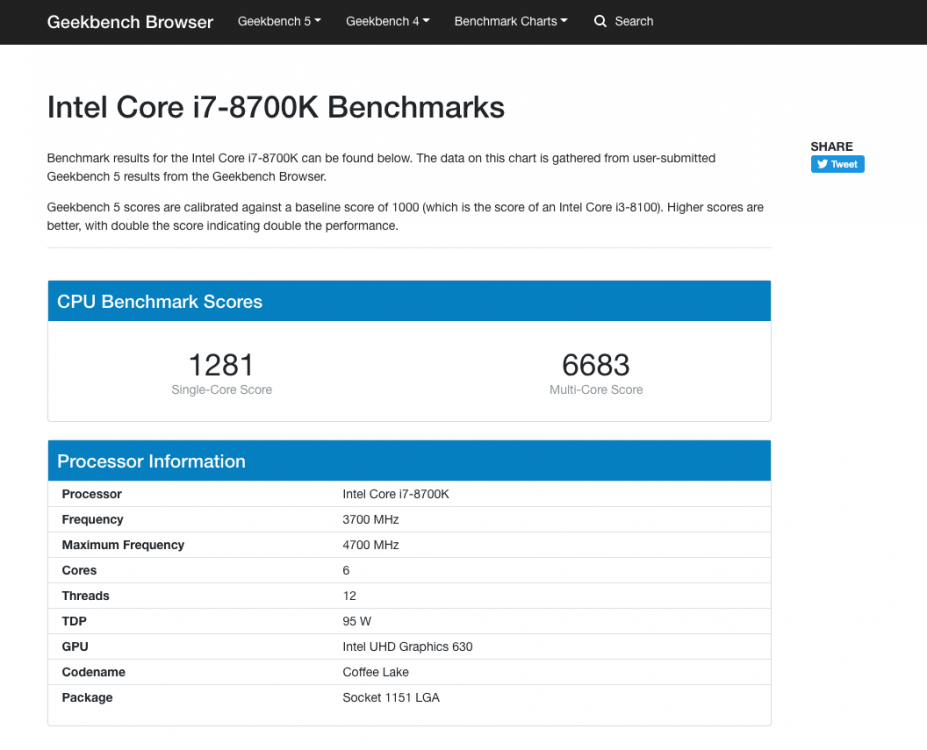This screenshot has width=927, height=750.
Task: Click the Twitter bird Tweet button
Action: [x=837, y=164]
